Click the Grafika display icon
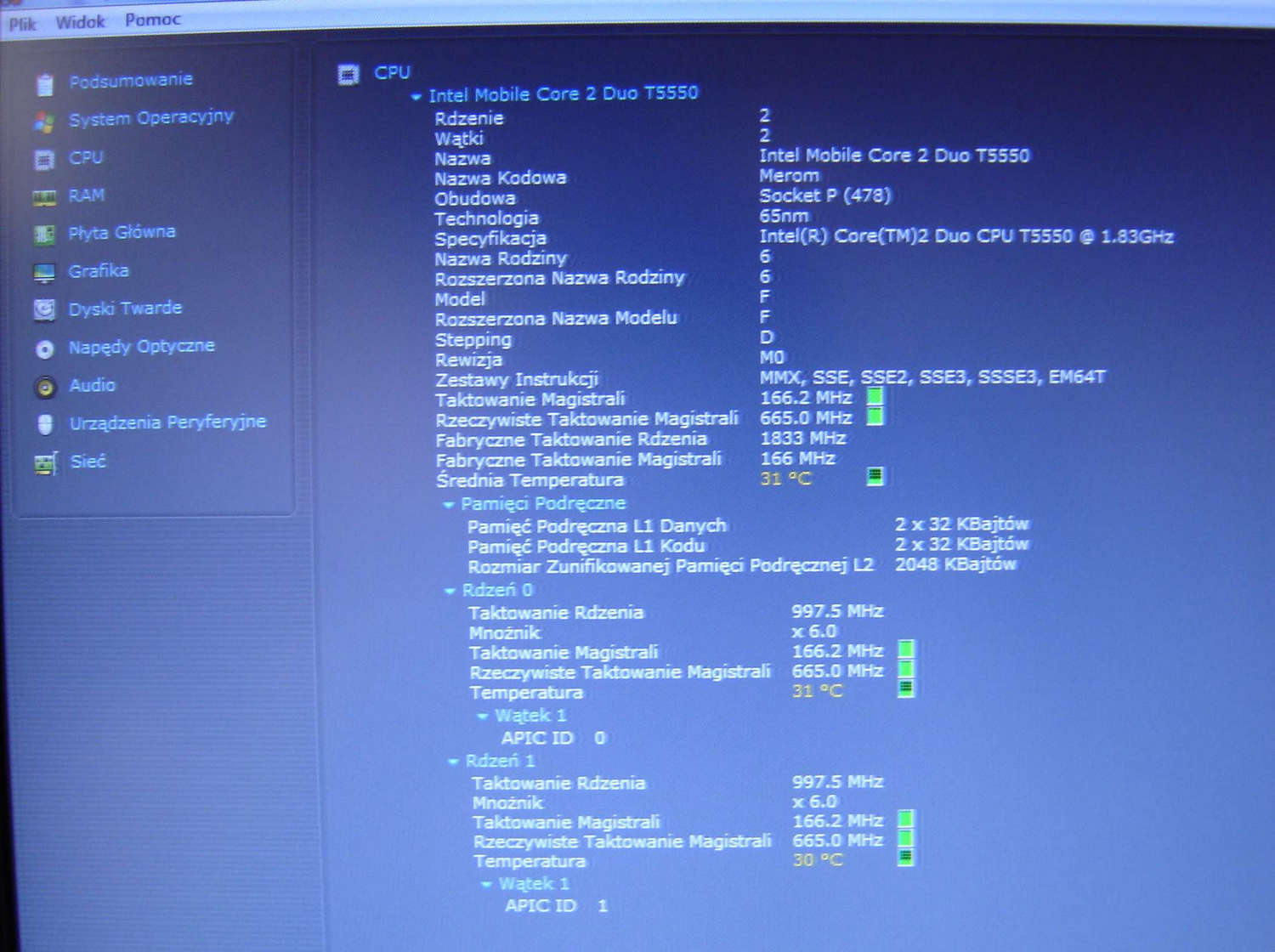This screenshot has height=952, width=1275. [46, 270]
